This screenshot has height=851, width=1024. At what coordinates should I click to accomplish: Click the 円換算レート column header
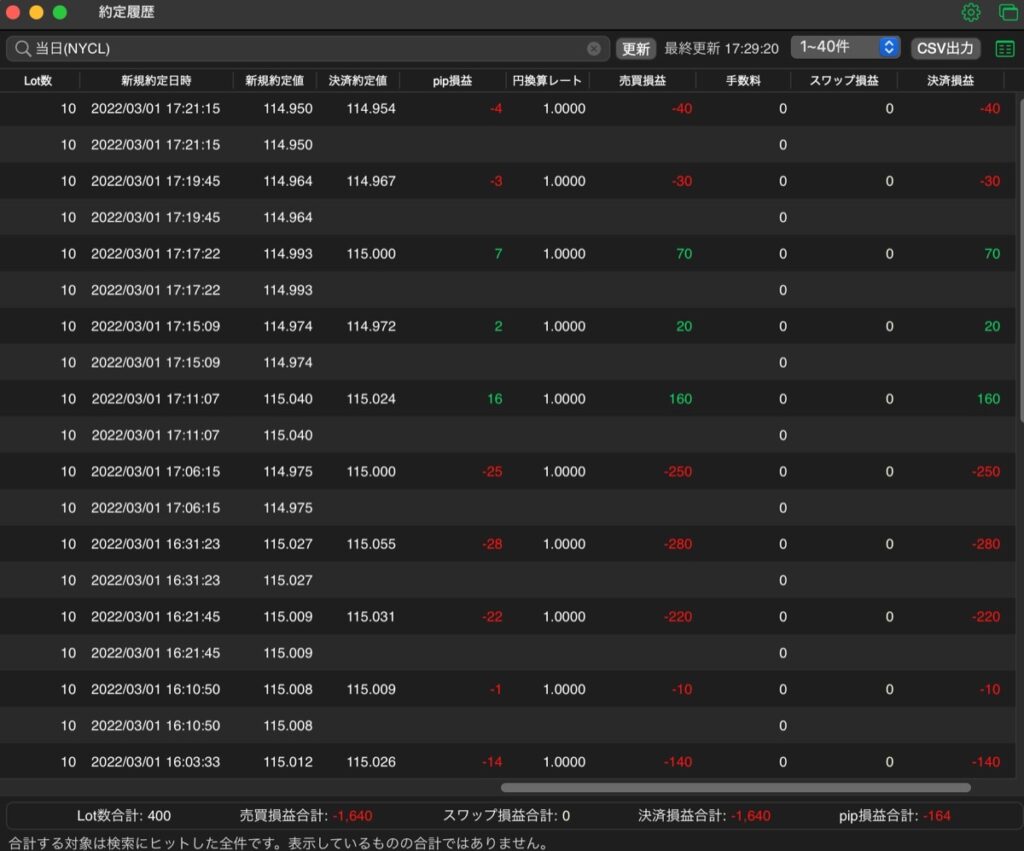pyautogui.click(x=547, y=80)
